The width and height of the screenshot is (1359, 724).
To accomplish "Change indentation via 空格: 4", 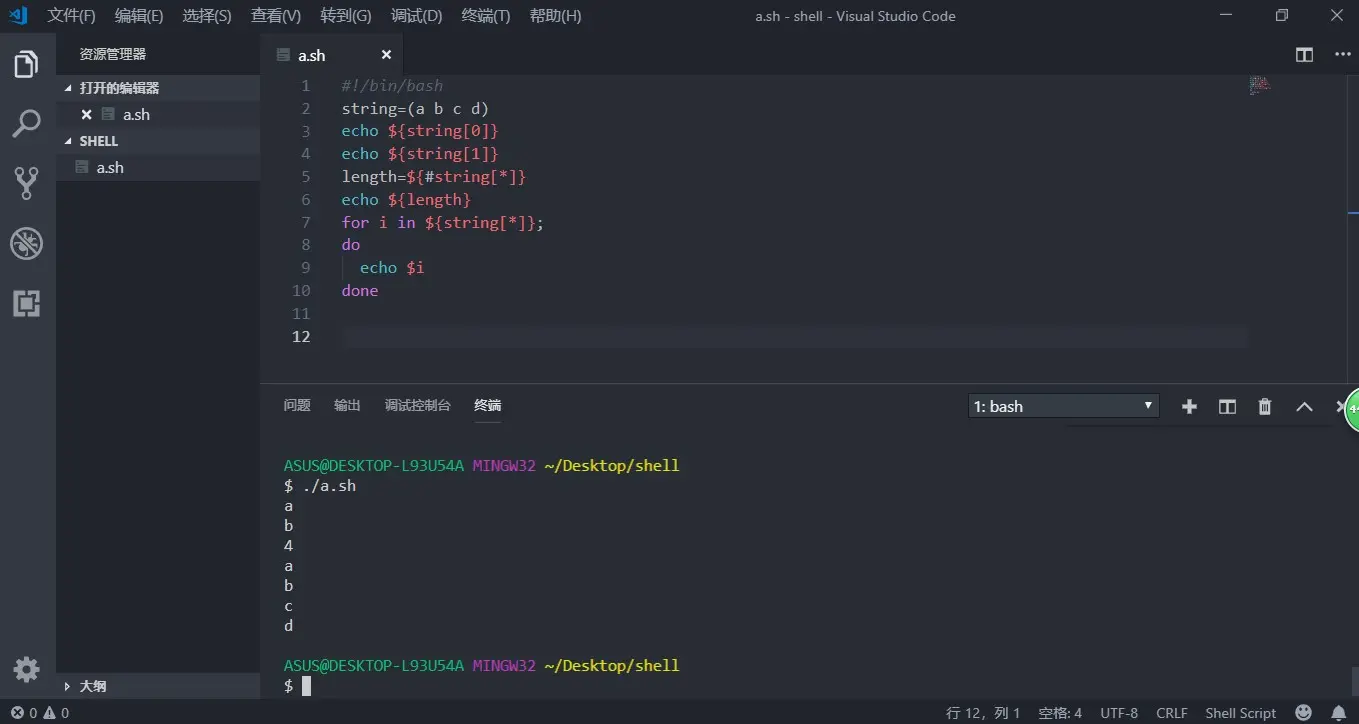I will [x=1060, y=713].
